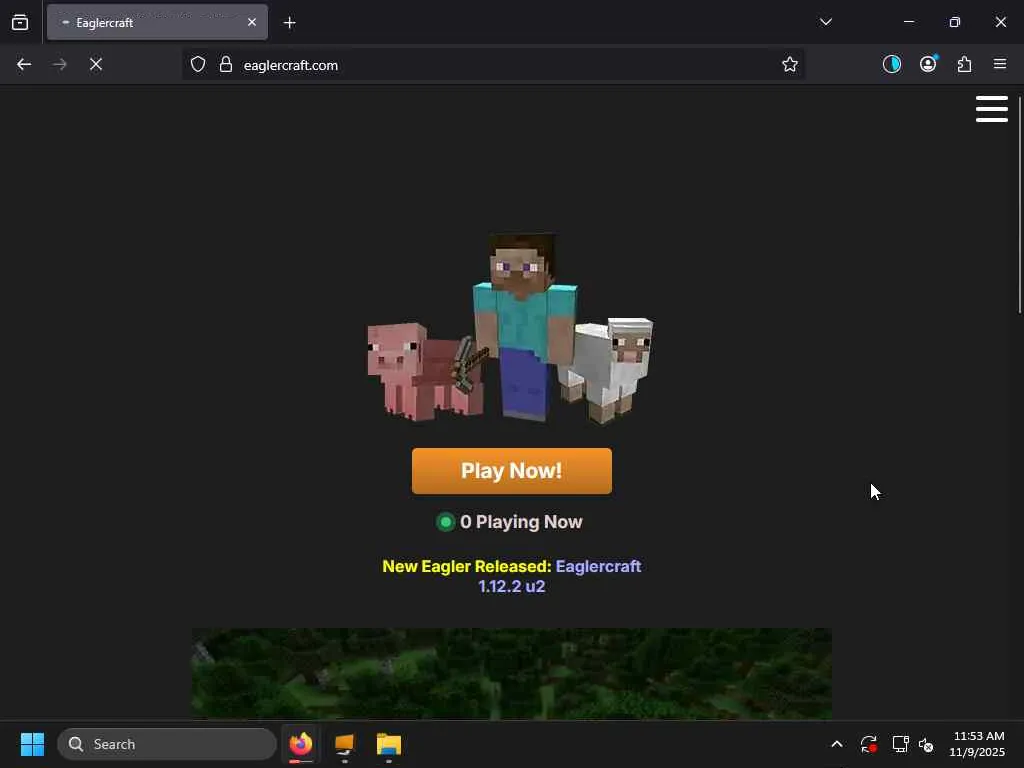1024x768 pixels.
Task: View site security padlock information
Action: pyautogui.click(x=226, y=65)
